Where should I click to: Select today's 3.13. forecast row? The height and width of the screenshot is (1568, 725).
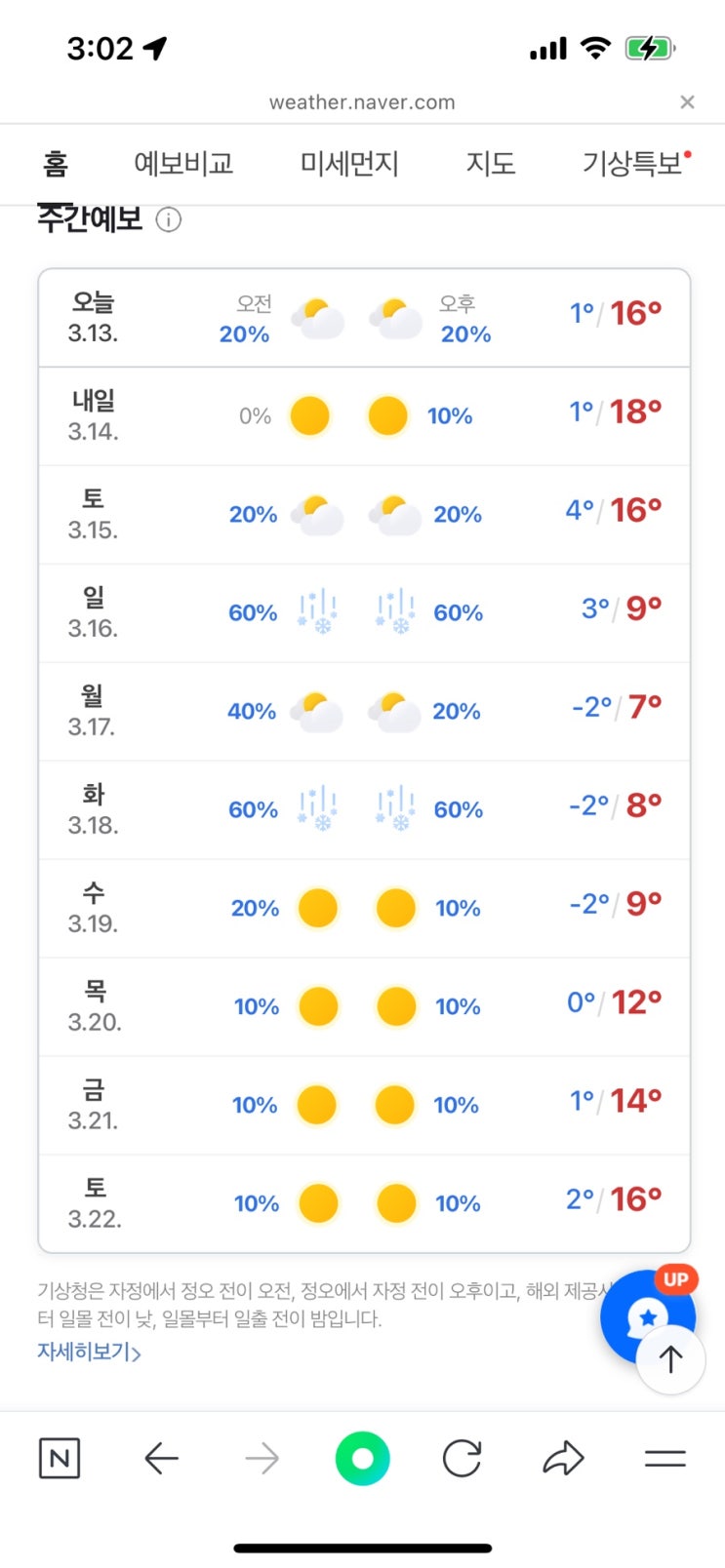tap(364, 318)
